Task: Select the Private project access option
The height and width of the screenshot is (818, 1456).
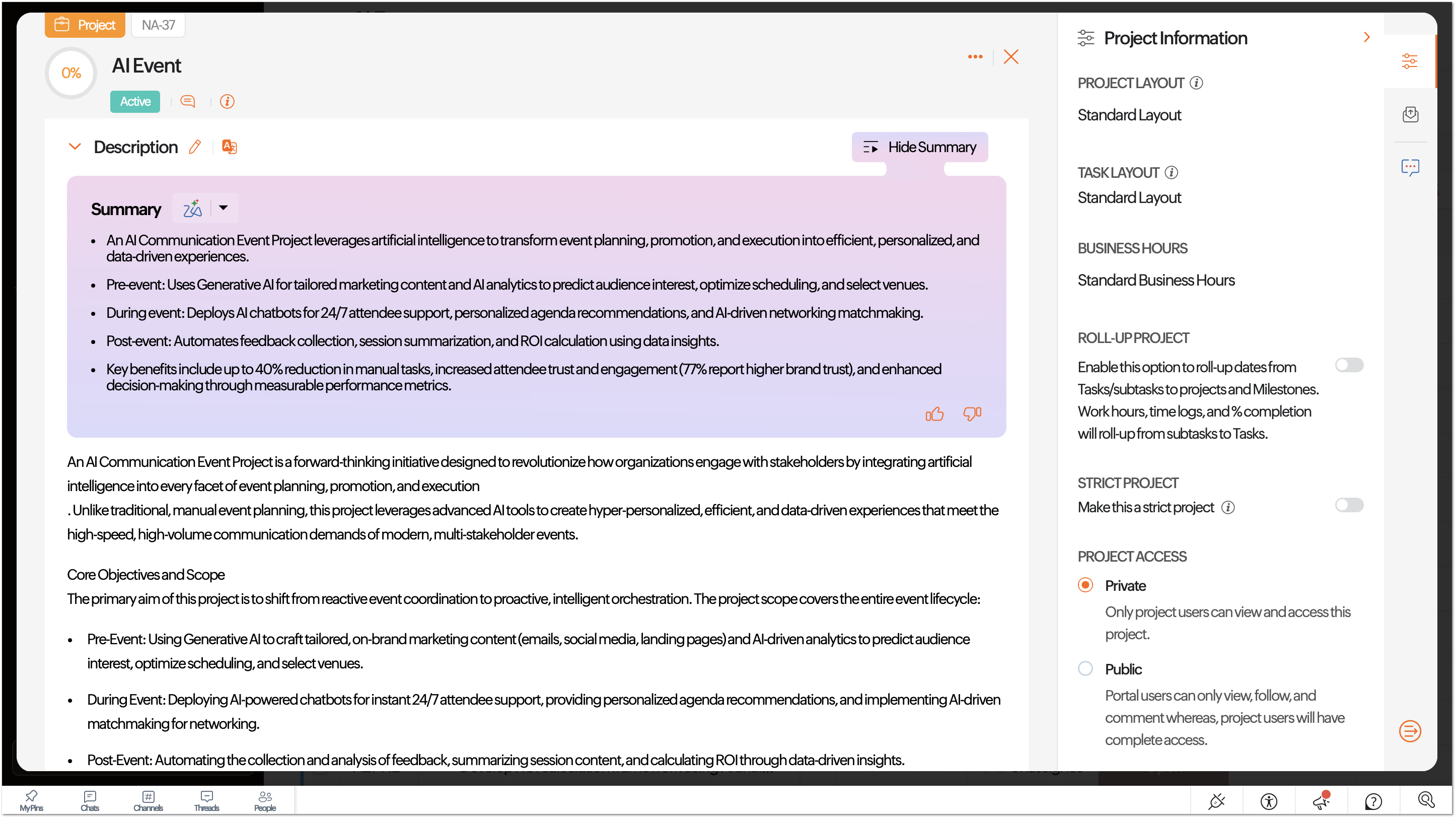Action: (1085, 585)
